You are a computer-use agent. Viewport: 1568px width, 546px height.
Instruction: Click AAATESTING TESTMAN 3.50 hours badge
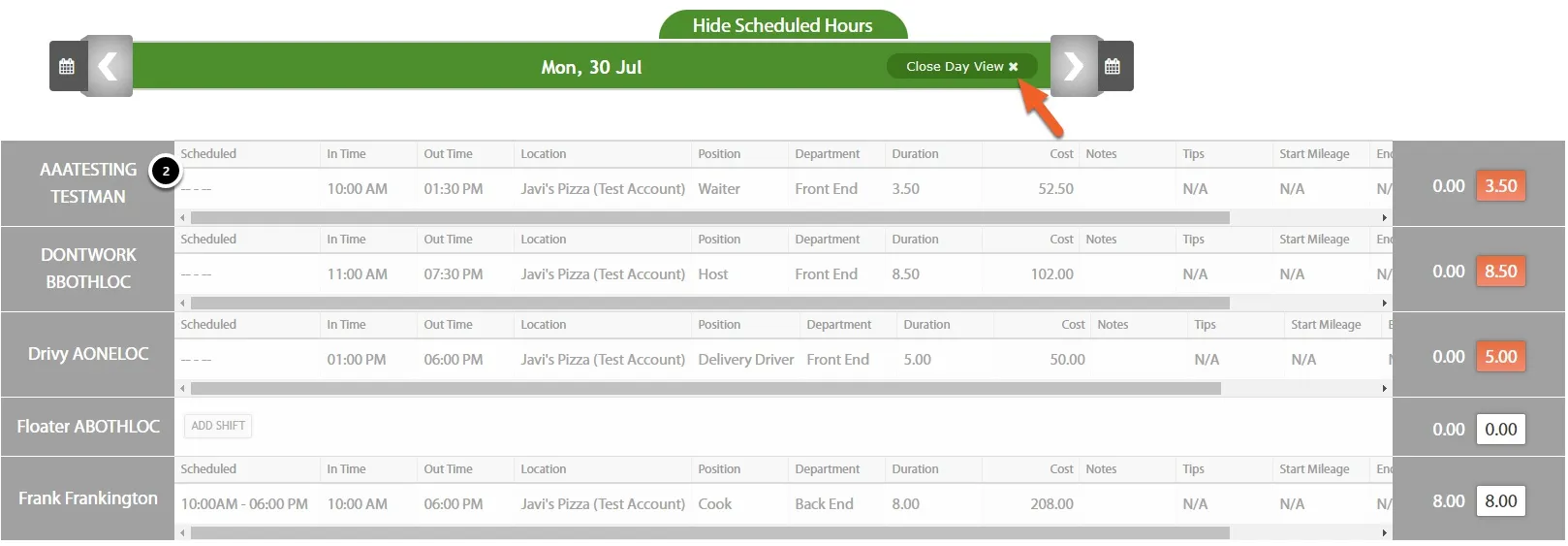pyautogui.click(x=1500, y=186)
